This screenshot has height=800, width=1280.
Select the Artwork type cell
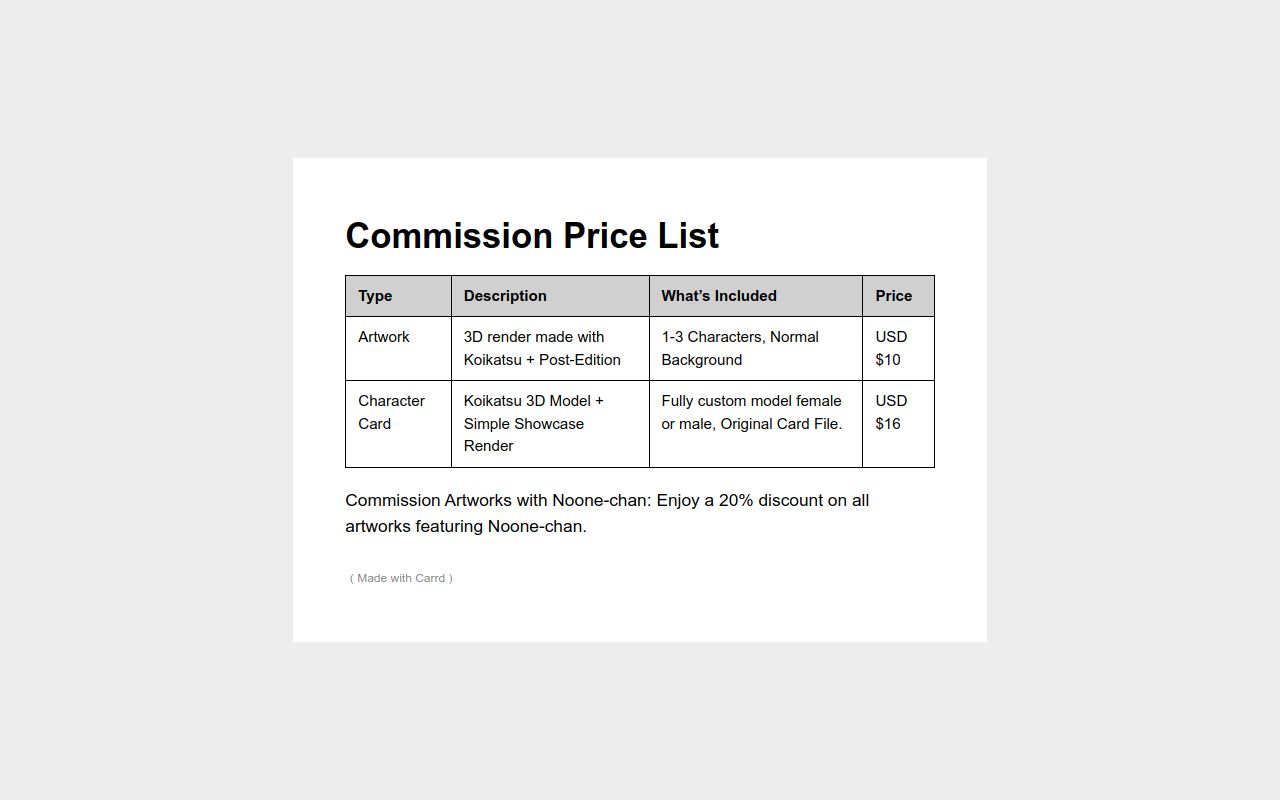[384, 337]
